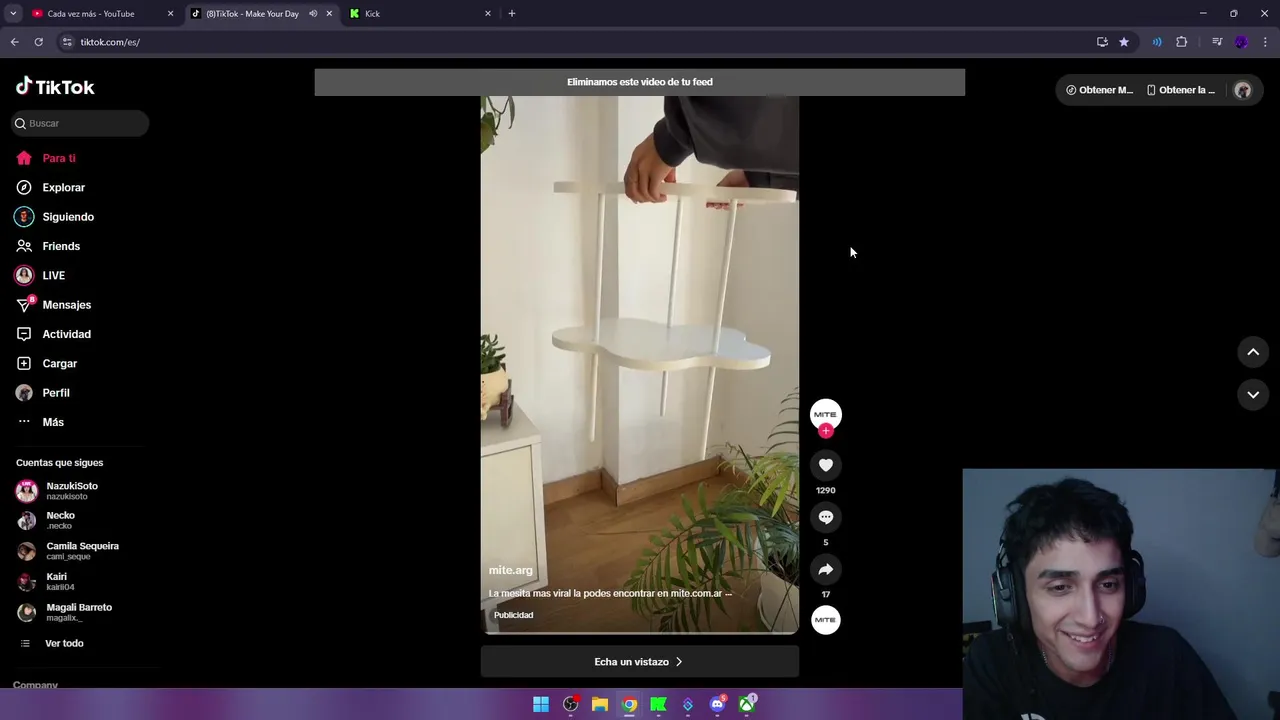Open the LIVE section

point(53,275)
